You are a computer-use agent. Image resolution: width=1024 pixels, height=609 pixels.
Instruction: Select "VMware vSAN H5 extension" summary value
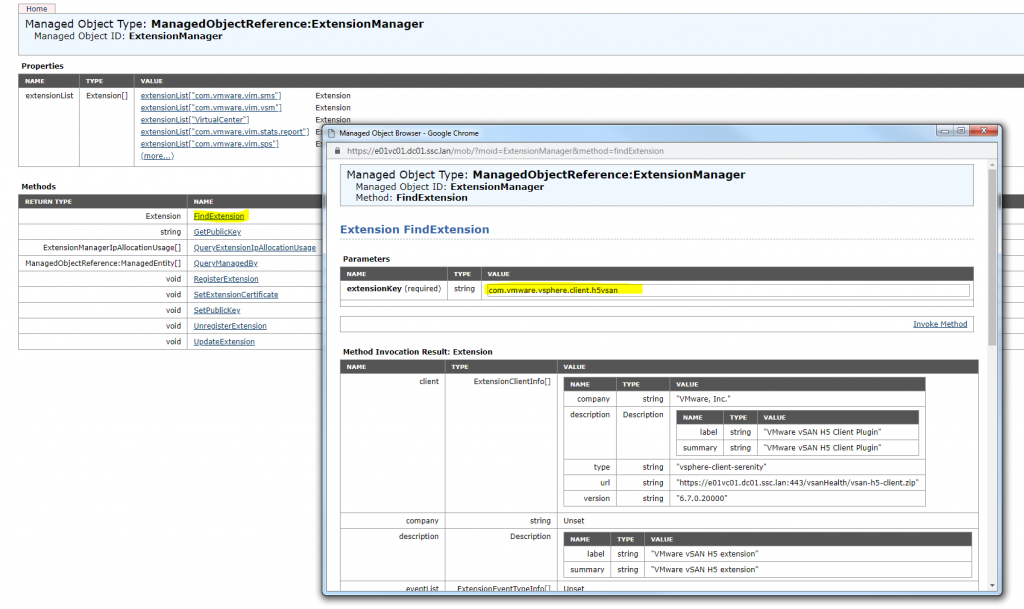[x=704, y=569]
